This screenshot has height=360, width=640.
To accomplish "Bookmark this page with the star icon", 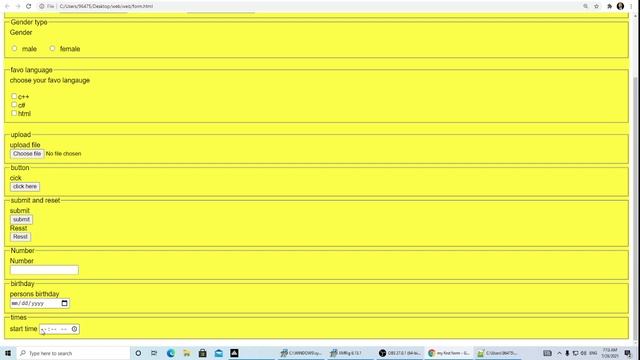I will pyautogui.click(x=596, y=6).
